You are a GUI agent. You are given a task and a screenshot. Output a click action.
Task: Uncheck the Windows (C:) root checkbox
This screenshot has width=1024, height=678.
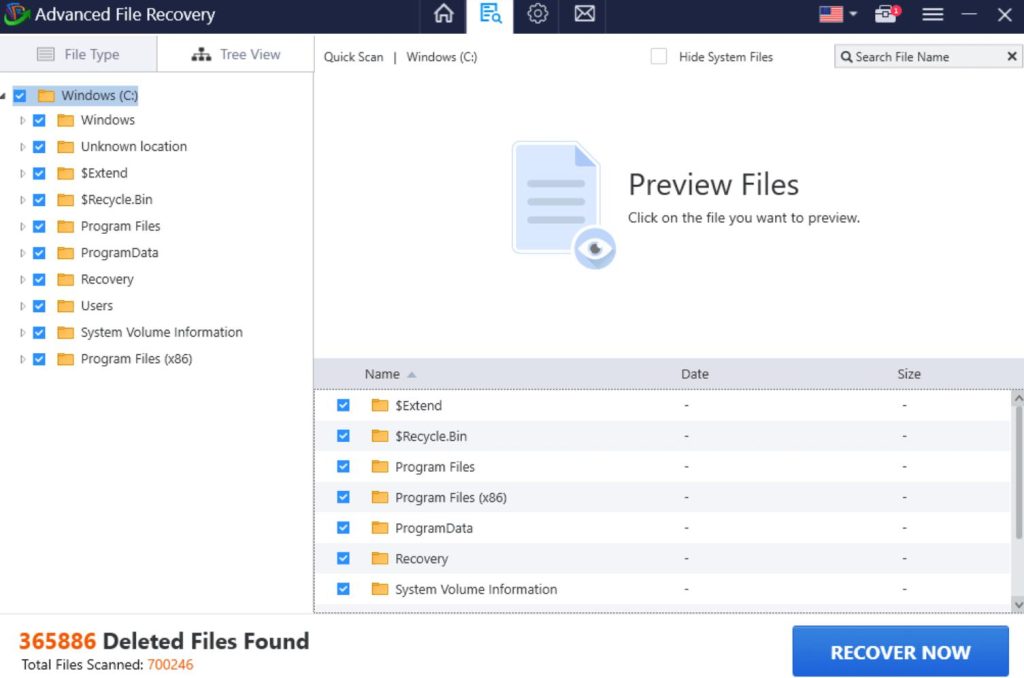click(20, 96)
